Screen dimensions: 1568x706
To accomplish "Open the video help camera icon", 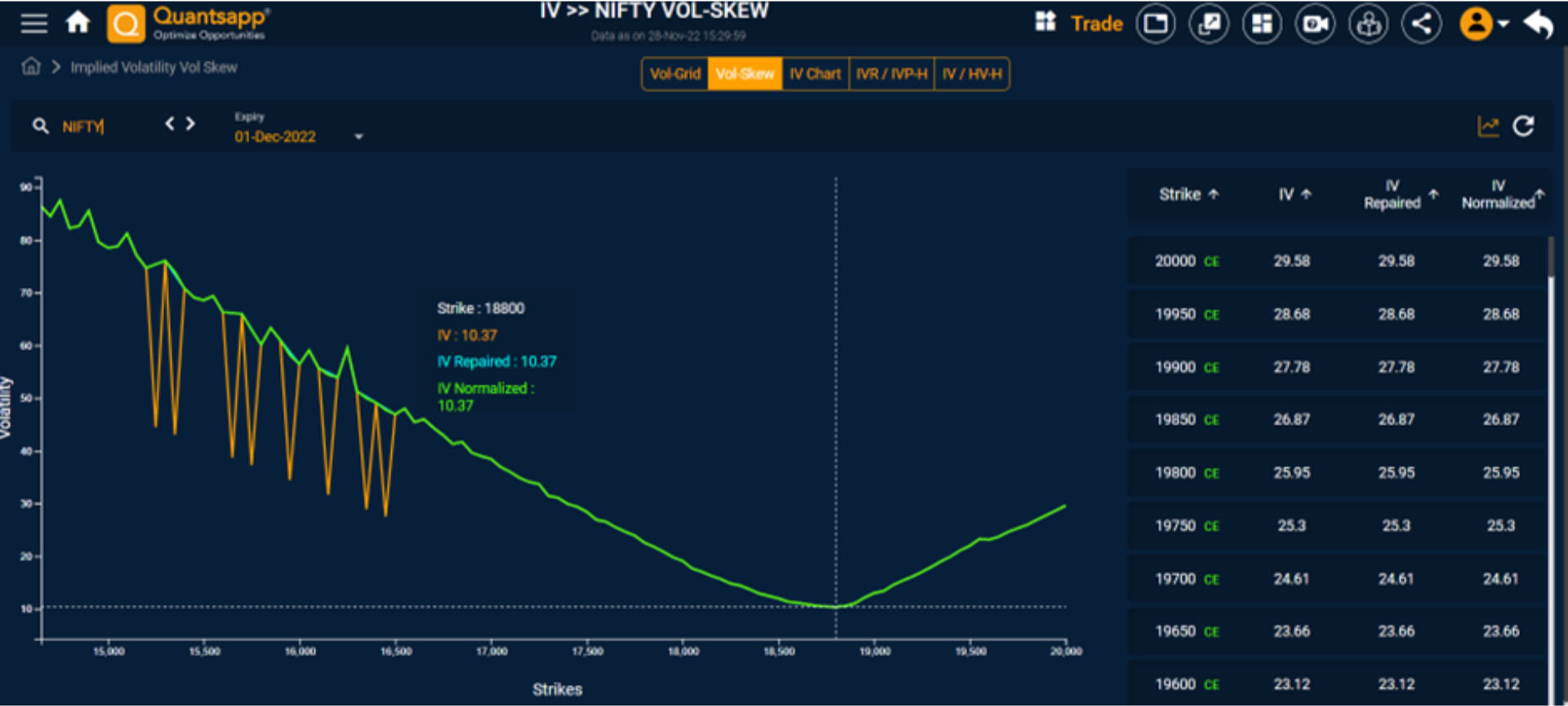I will click(x=1315, y=24).
